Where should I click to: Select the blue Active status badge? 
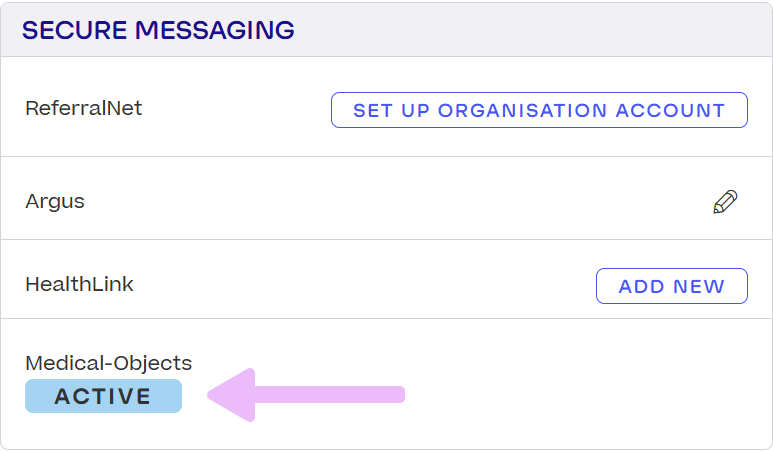[104, 396]
